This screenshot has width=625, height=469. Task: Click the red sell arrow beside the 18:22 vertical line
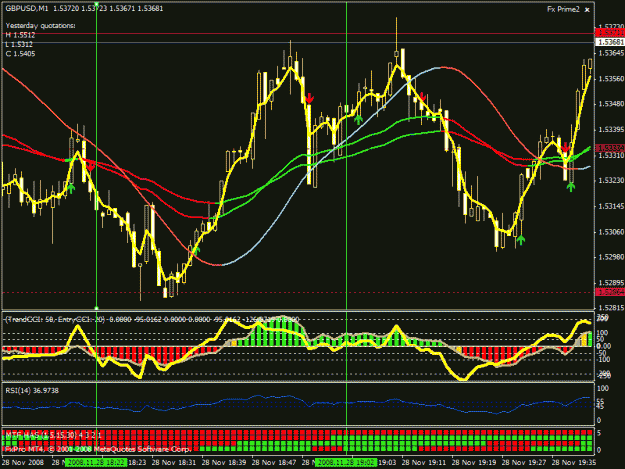91,166
